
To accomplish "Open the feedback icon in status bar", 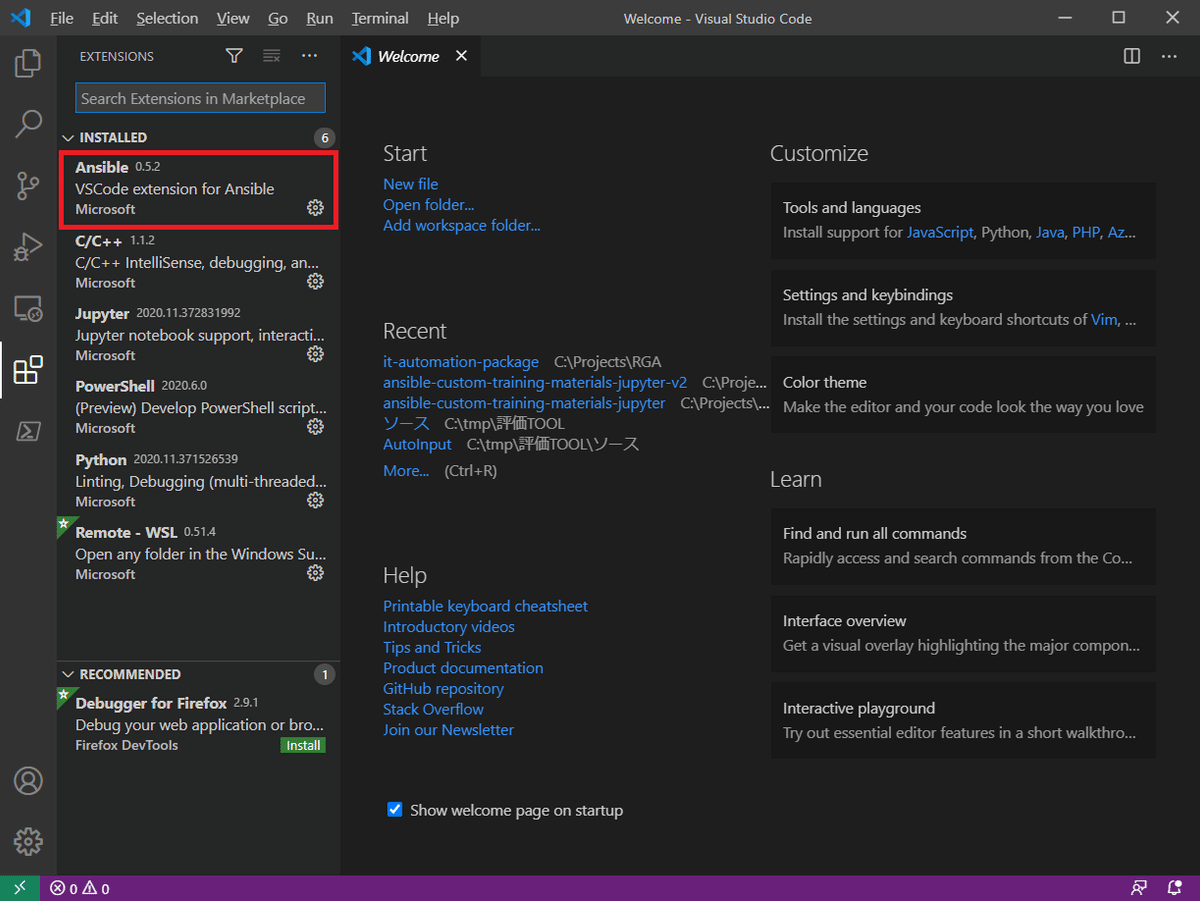I will point(1139,888).
